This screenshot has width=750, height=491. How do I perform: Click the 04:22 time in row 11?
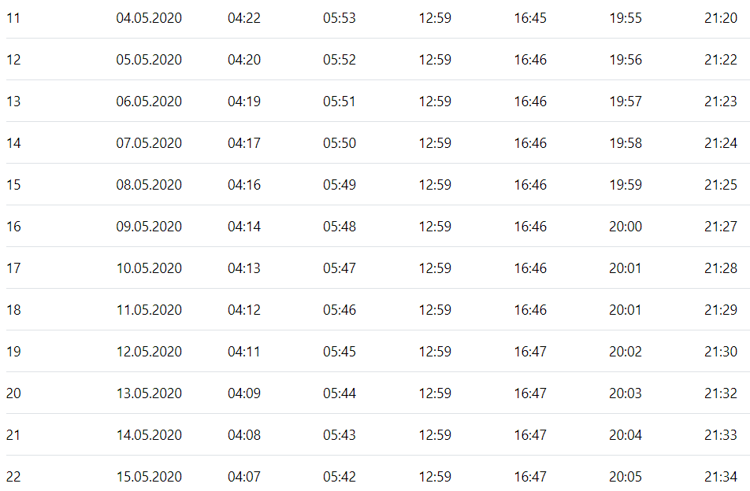244,18
